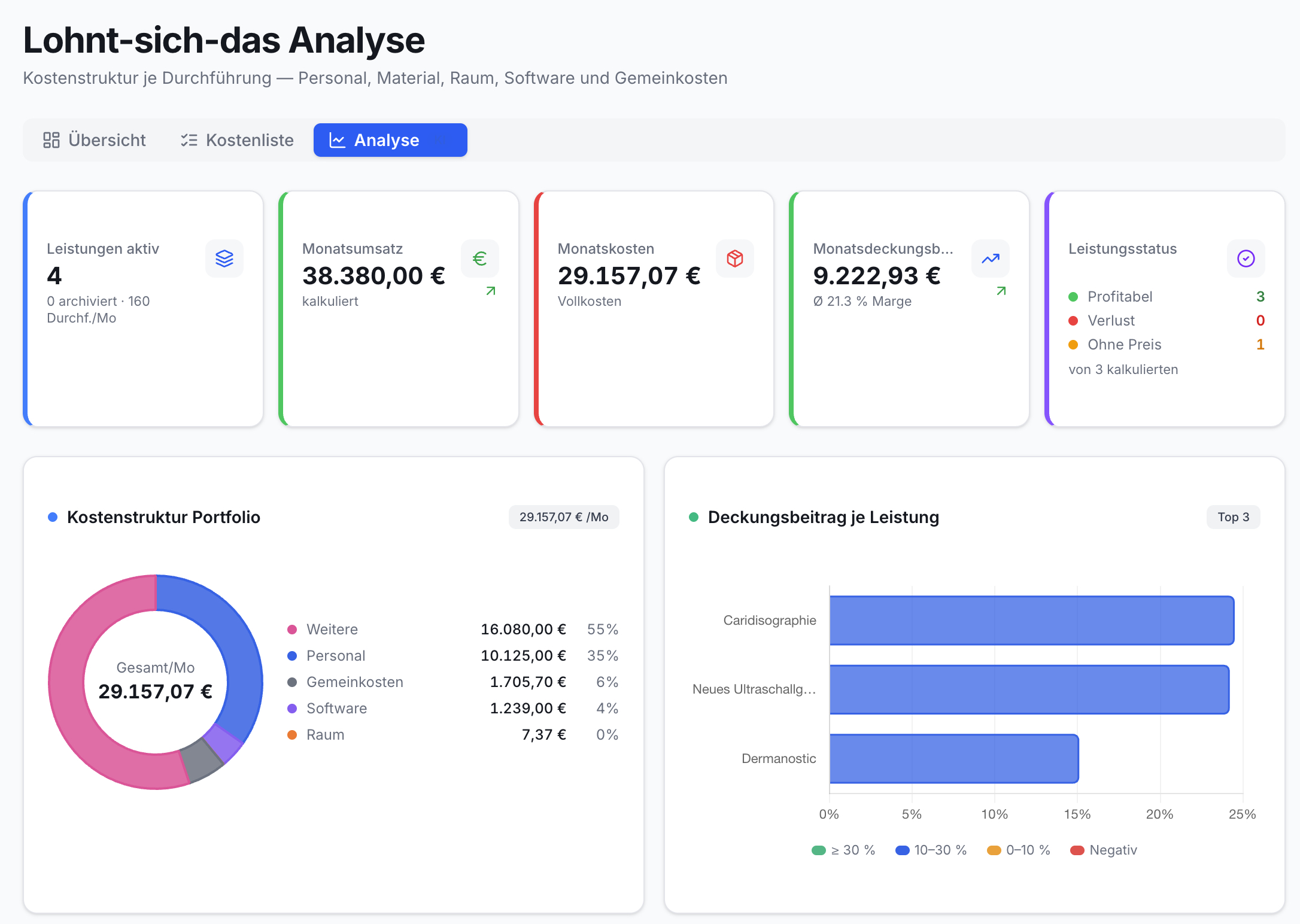Toggle the Negativ legend entry
The height and width of the screenshot is (924, 1300).
pos(1104,850)
